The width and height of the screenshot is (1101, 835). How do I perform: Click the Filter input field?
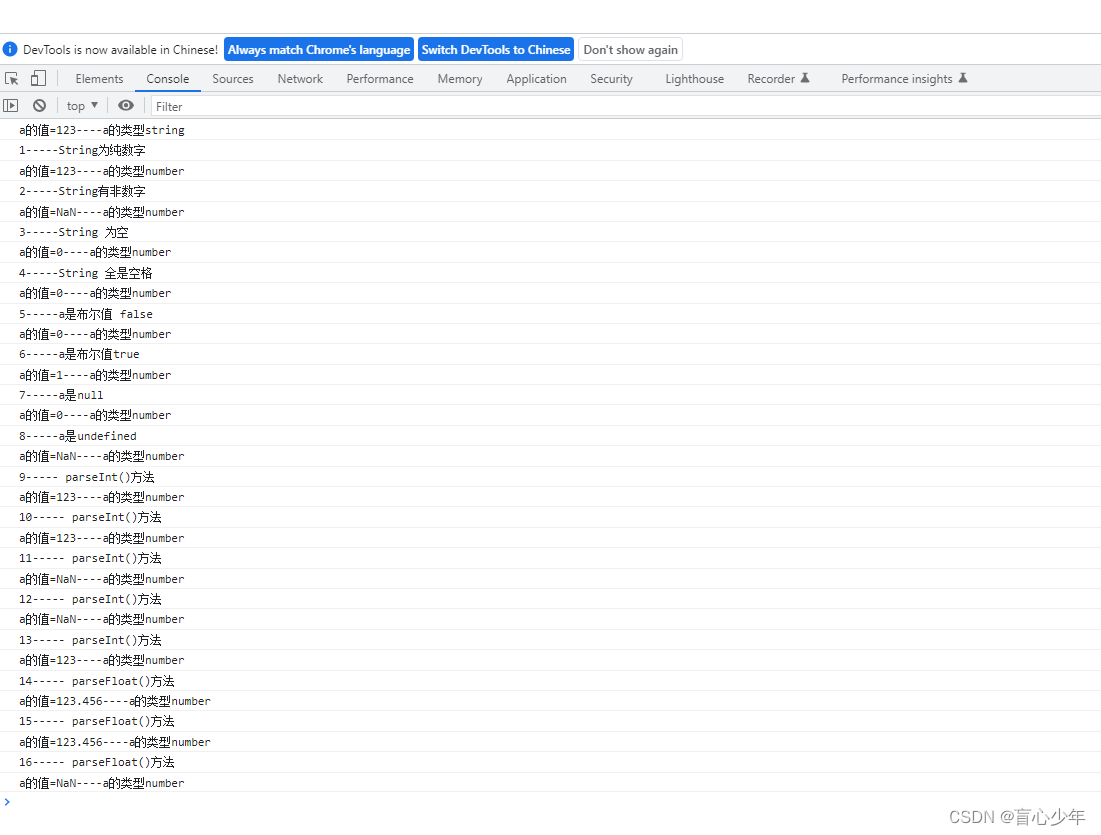tap(625, 106)
